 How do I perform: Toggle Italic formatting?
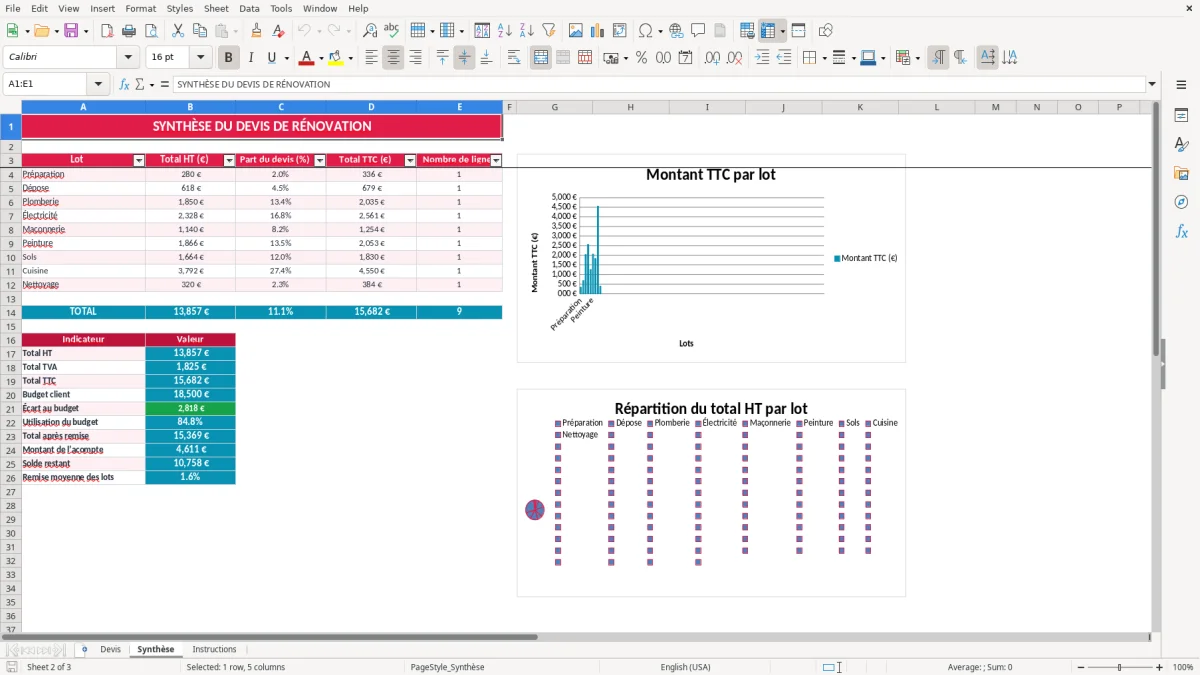click(250, 58)
